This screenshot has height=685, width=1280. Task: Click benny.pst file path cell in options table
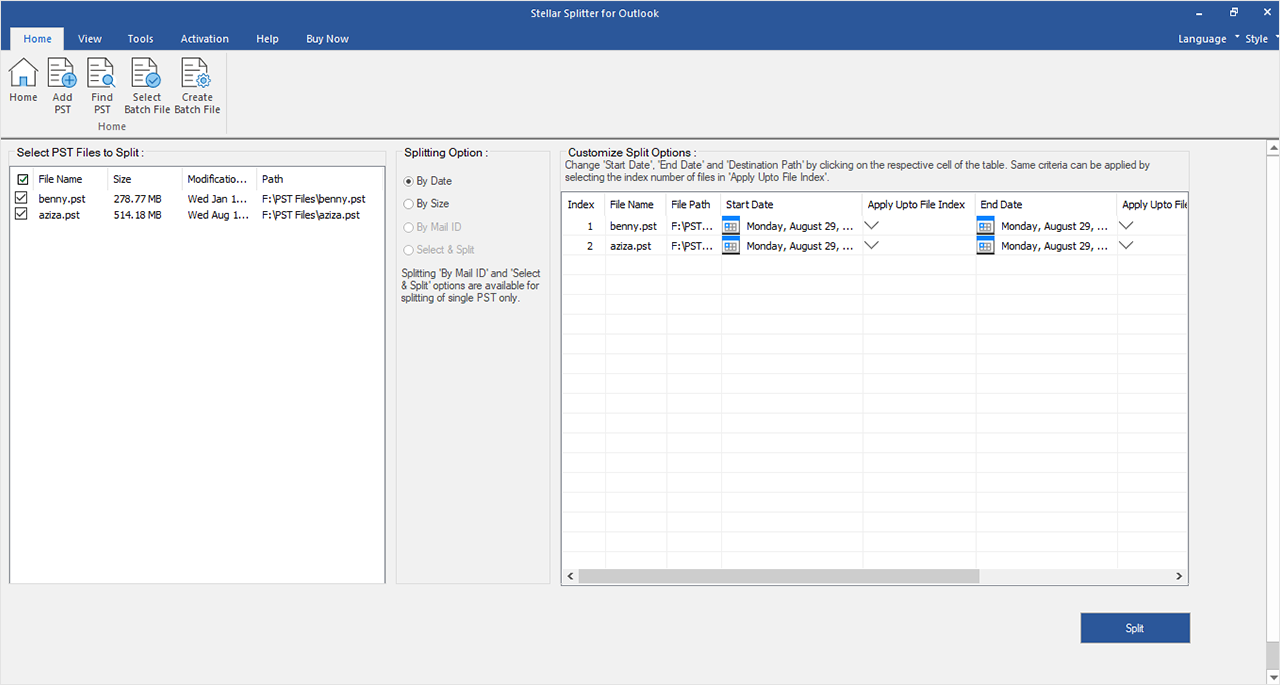(693, 226)
